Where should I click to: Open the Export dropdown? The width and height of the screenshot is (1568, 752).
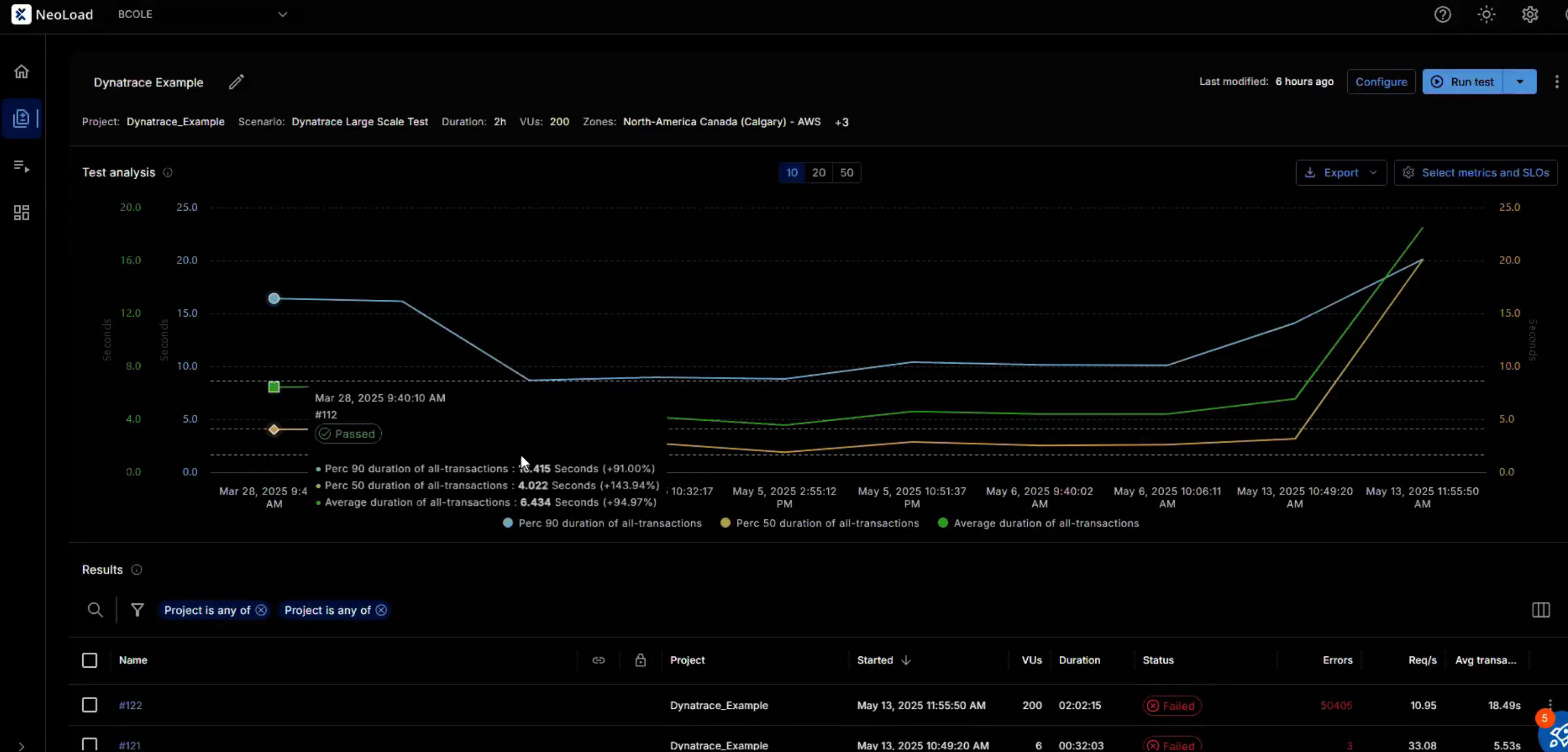(x=1341, y=173)
